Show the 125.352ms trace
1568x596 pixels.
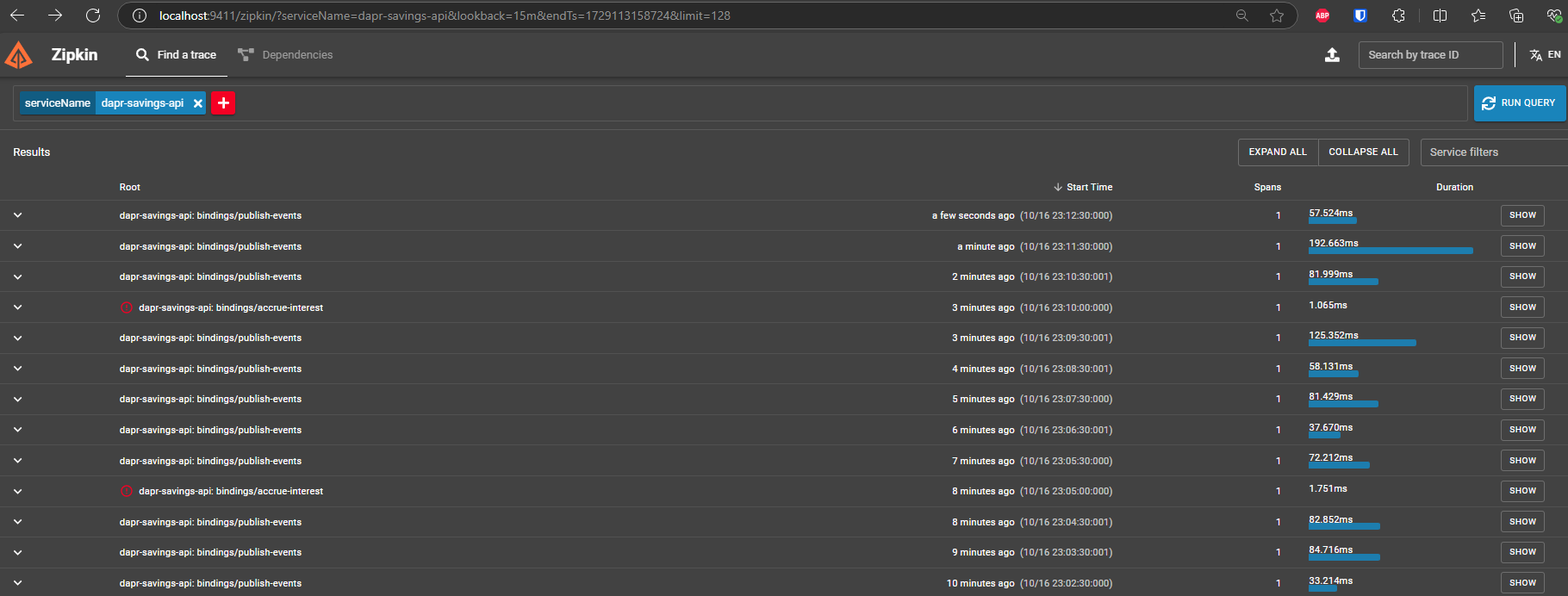pyautogui.click(x=1522, y=338)
